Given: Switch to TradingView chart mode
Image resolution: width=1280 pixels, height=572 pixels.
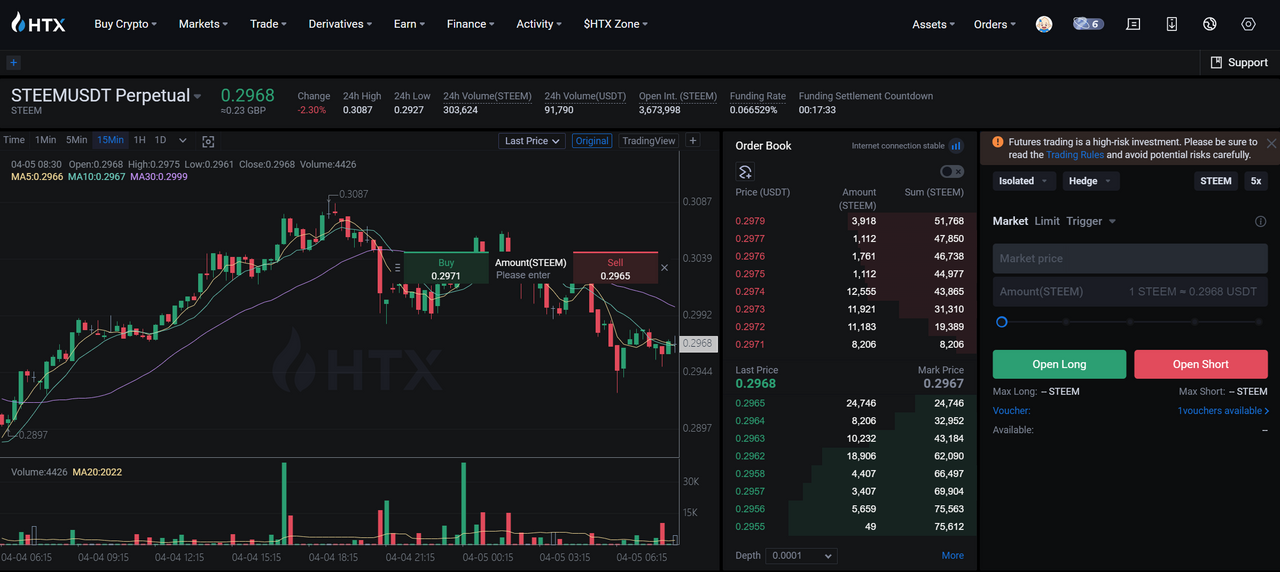Looking at the screenshot, I should click(649, 141).
